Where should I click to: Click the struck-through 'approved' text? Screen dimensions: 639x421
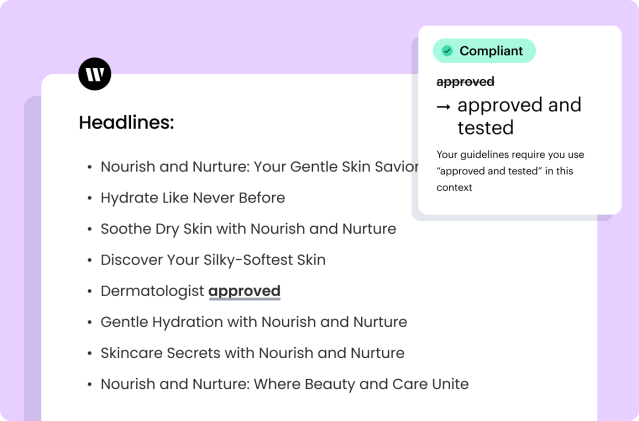coord(465,82)
